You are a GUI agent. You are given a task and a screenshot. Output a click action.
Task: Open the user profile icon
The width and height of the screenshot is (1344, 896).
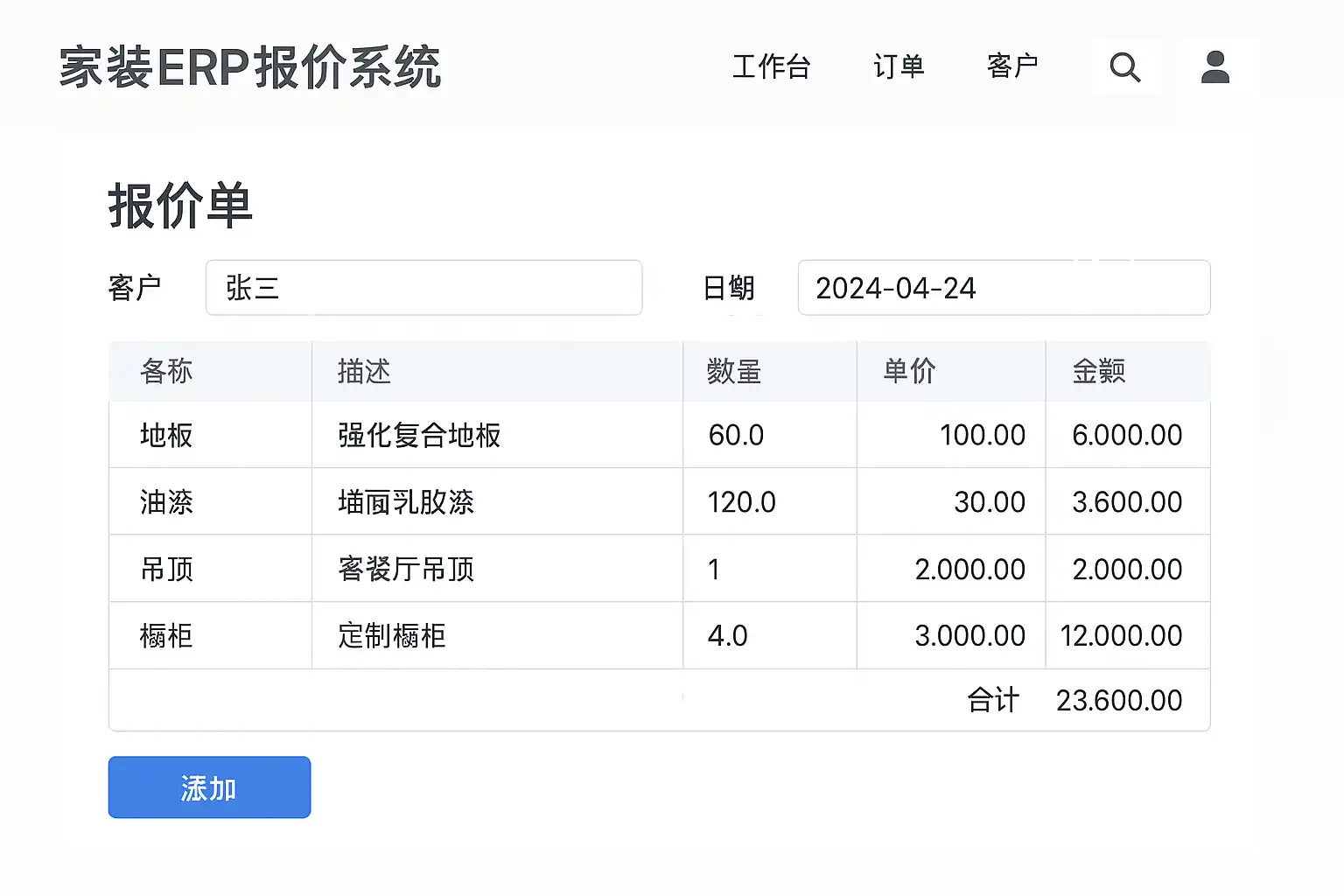tap(1215, 67)
